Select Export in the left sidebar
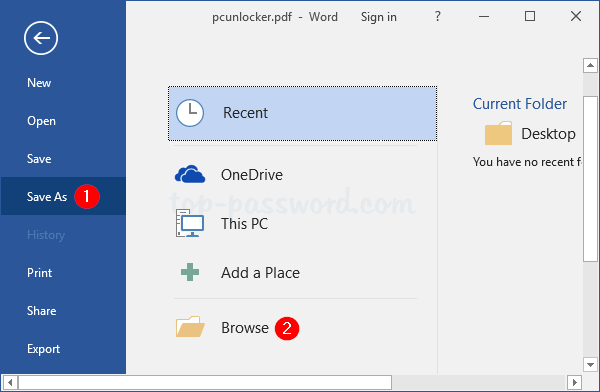The width and height of the screenshot is (600, 392). click(x=43, y=349)
